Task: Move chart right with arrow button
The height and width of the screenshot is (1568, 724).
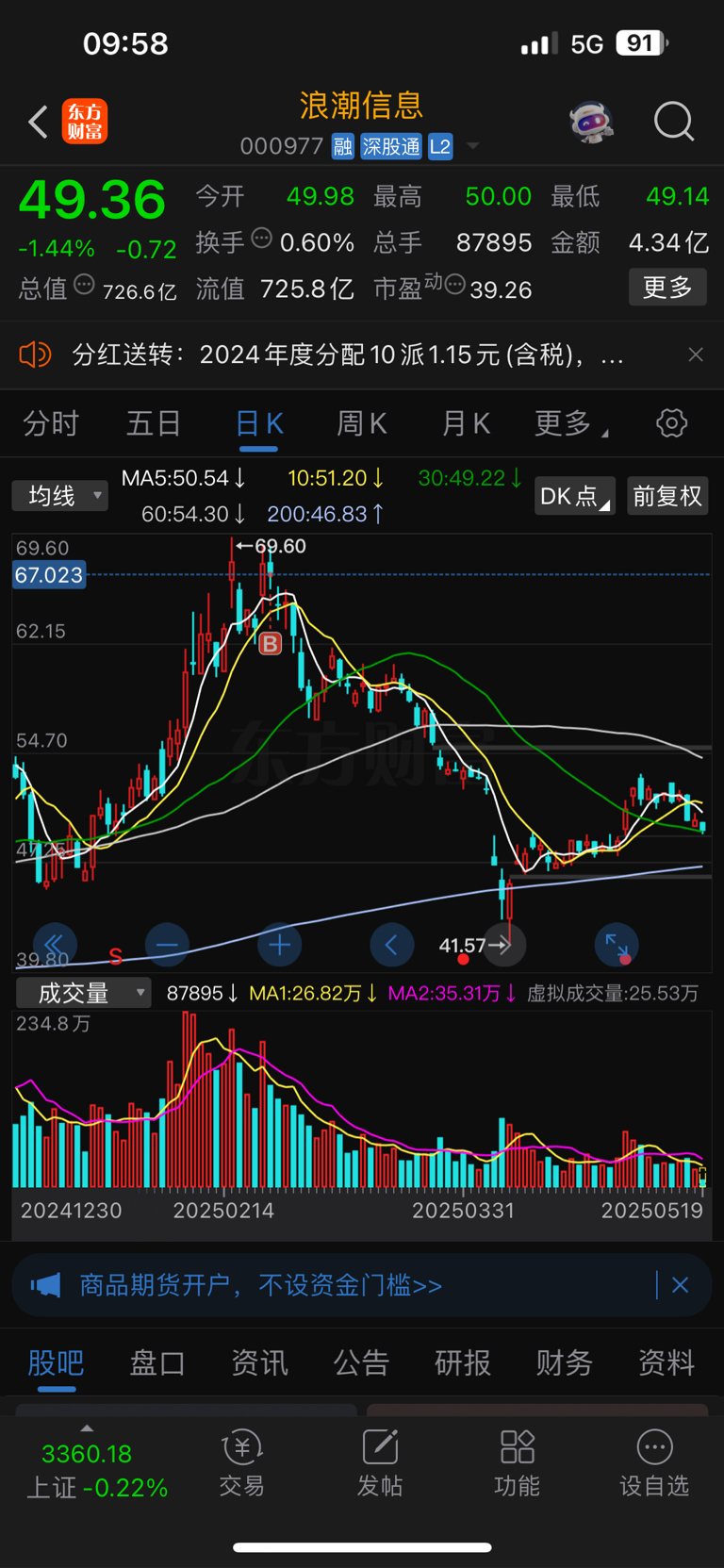Action: point(504,945)
